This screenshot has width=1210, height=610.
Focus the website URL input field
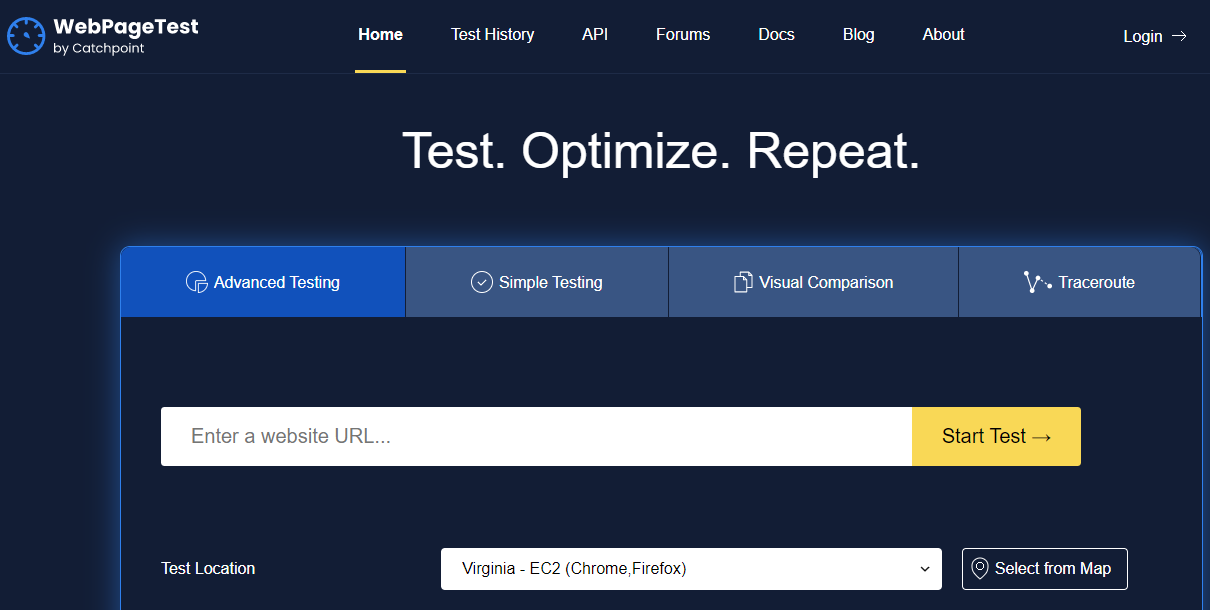coord(536,436)
